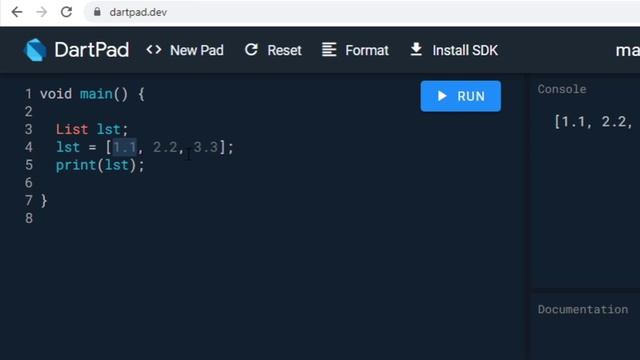Image resolution: width=640 pixels, height=360 pixels.
Task: Click the closing brace on line 7
Action: coord(44,201)
